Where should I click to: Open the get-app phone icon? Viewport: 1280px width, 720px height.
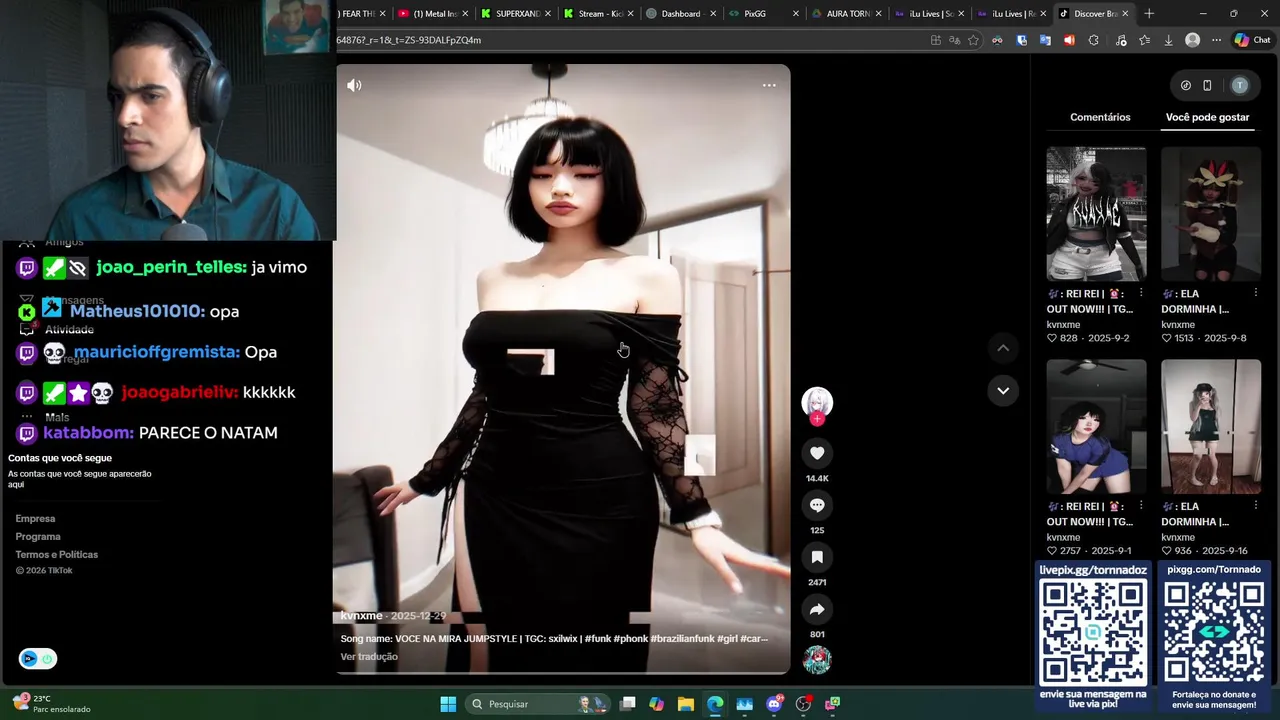click(x=1207, y=85)
